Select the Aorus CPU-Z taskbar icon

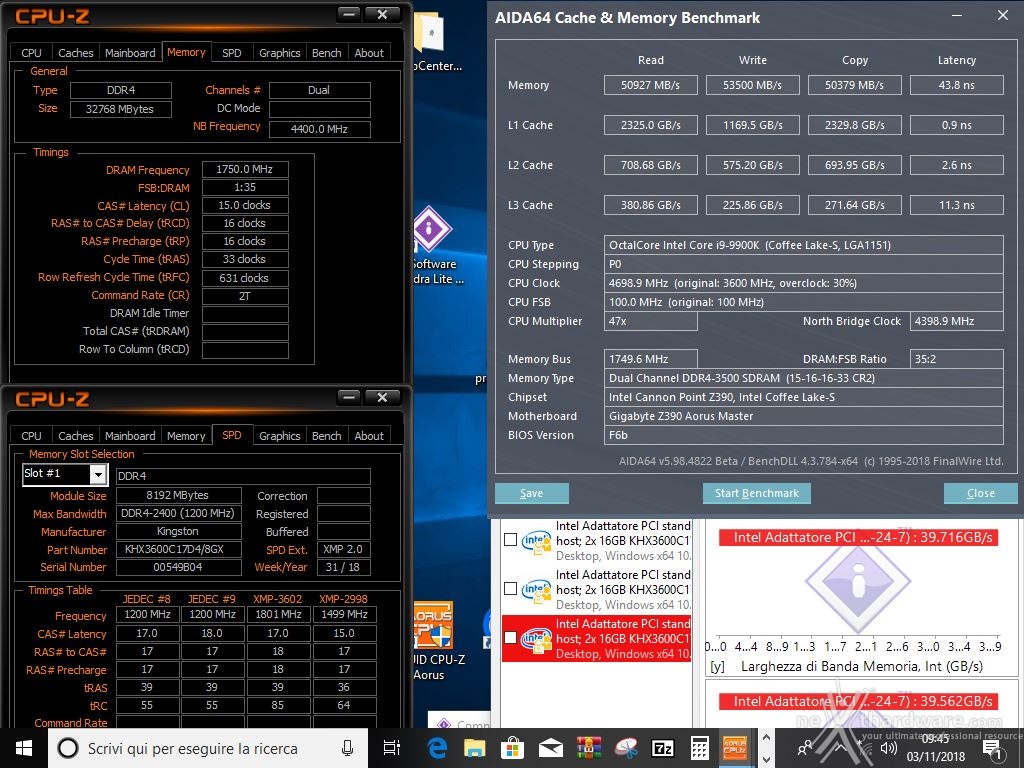[x=735, y=748]
